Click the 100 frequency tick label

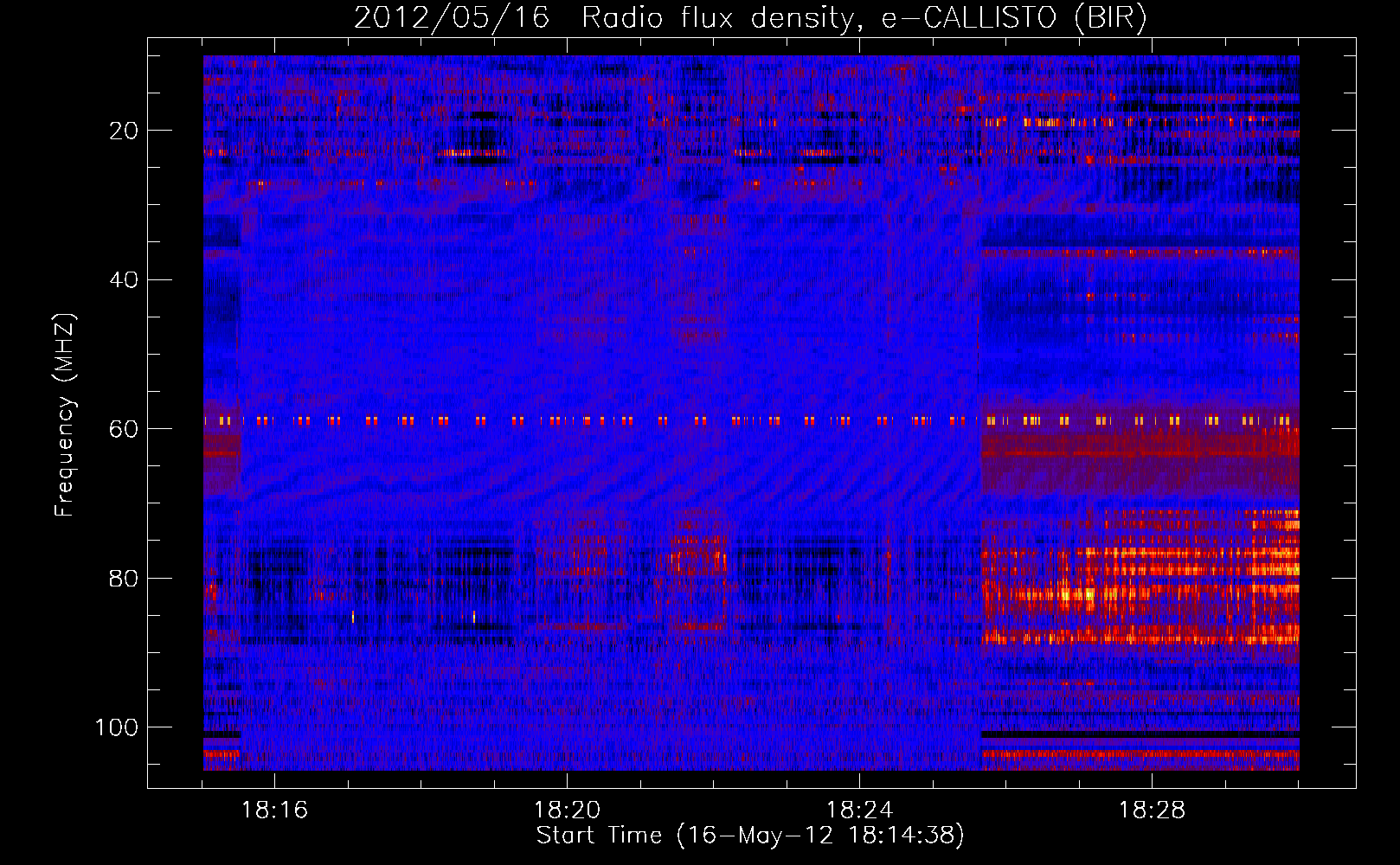click(x=117, y=727)
